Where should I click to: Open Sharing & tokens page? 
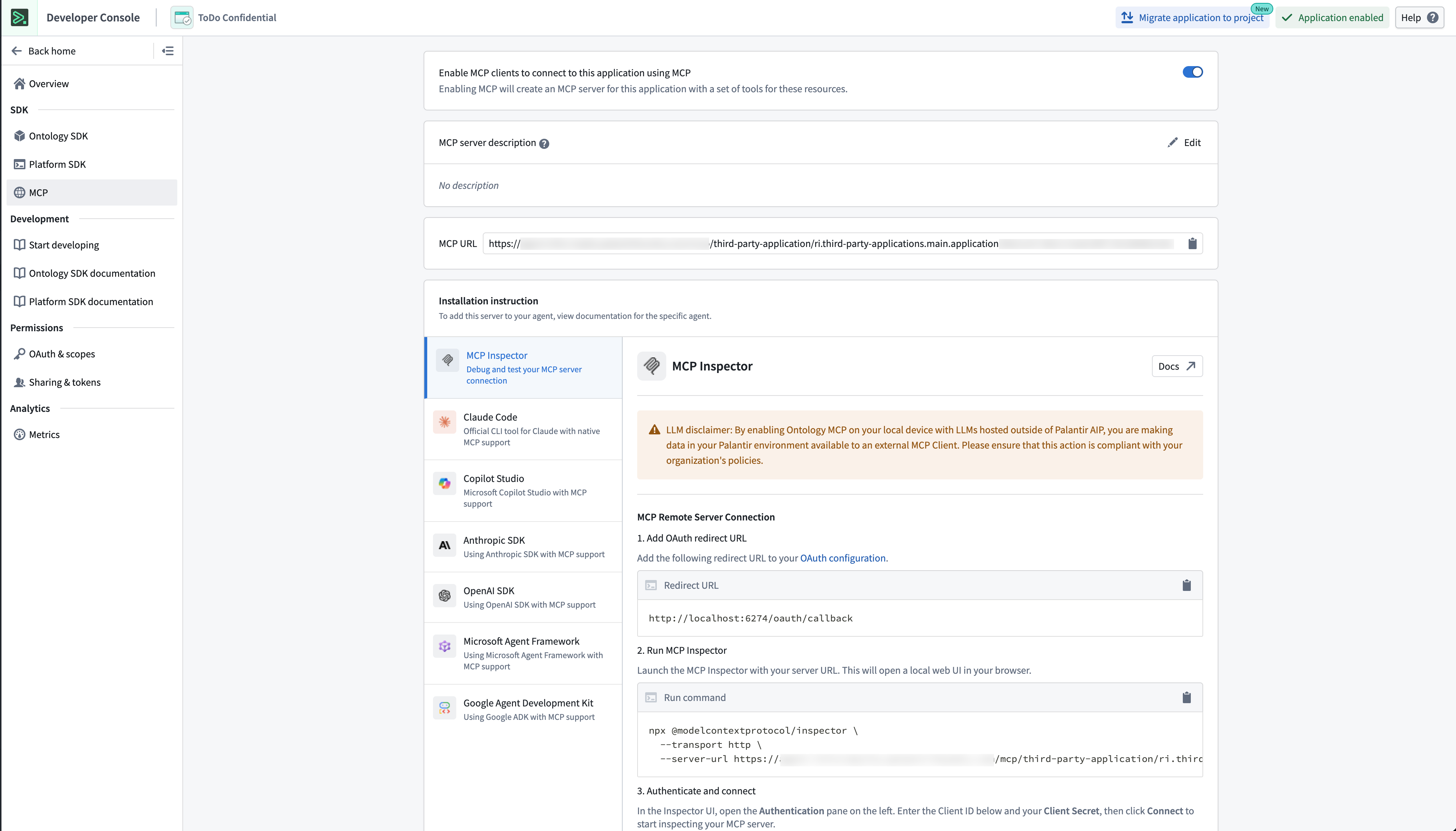pos(92,382)
